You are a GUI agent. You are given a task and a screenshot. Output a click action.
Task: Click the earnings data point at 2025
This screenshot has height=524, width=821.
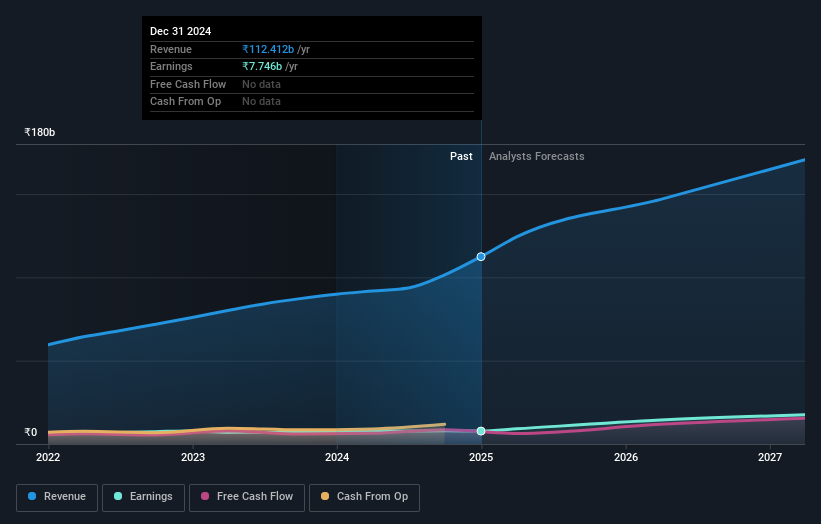tap(481, 431)
